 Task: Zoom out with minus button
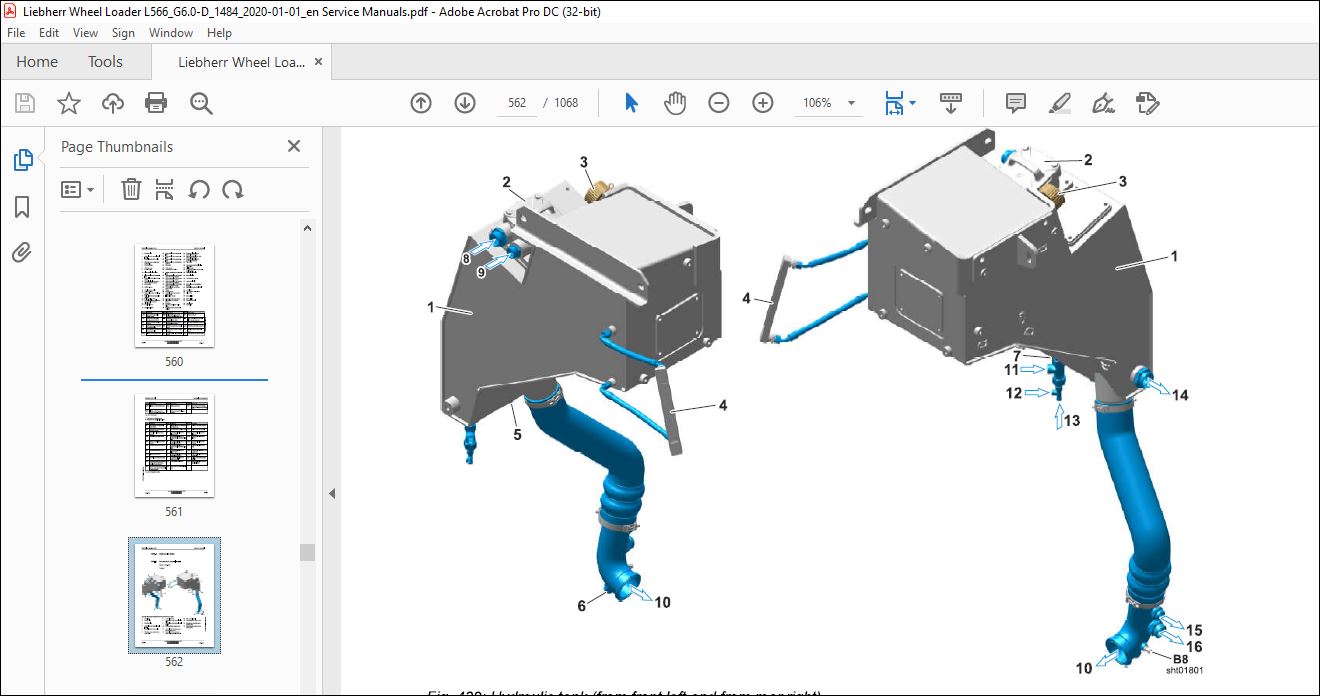[x=719, y=103]
